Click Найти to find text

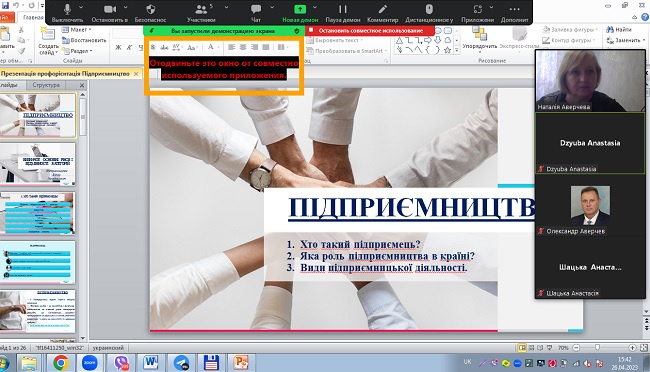click(x=619, y=29)
